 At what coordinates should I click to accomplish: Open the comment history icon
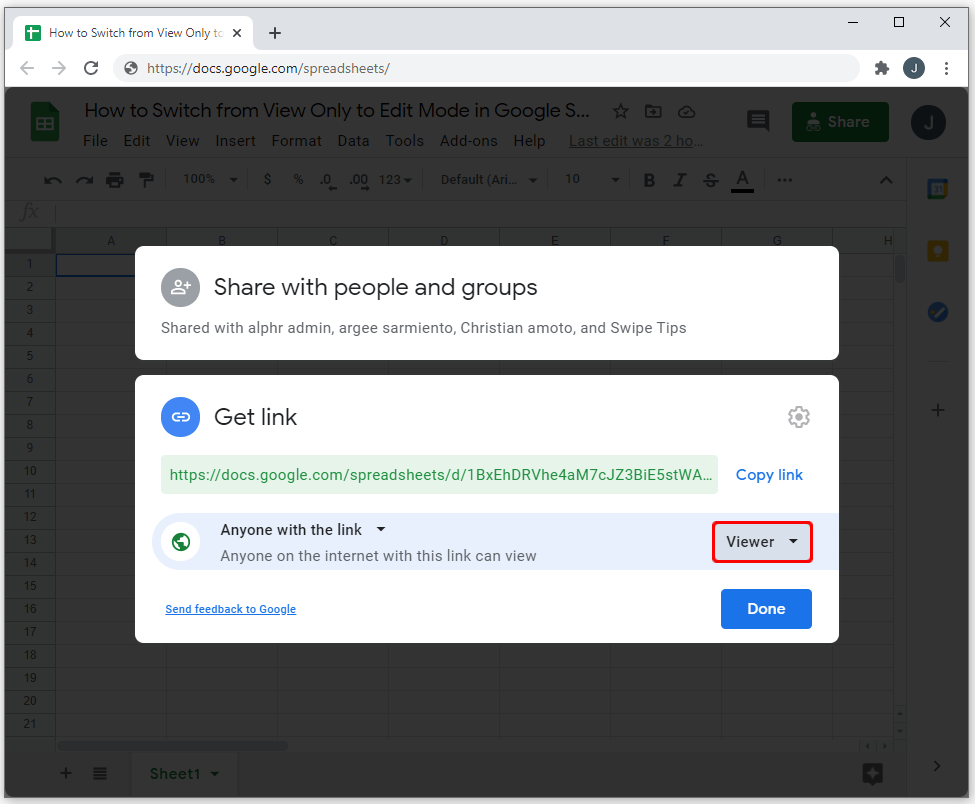758,122
